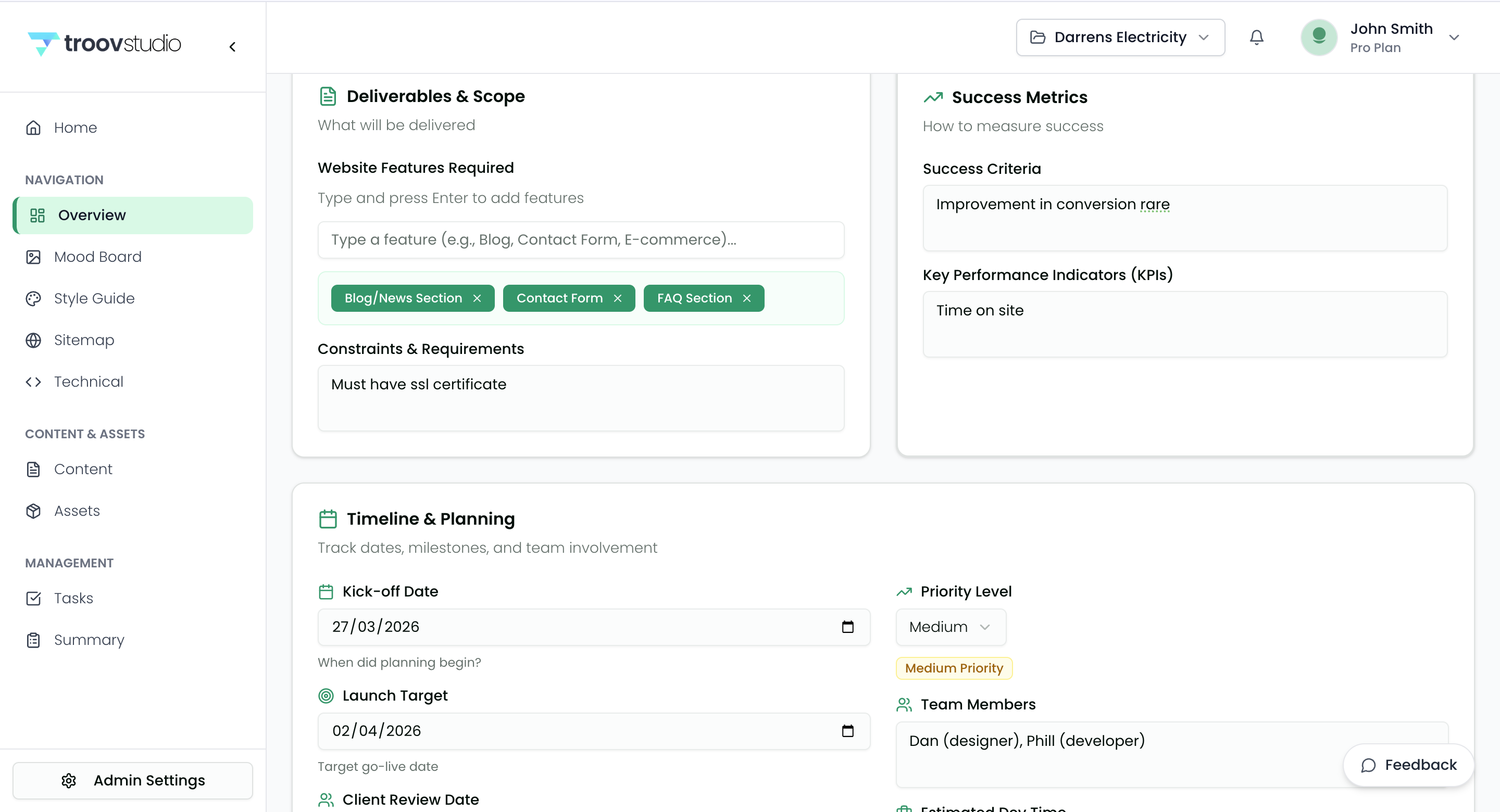The width and height of the screenshot is (1500, 812).
Task: Remove the FAQ Section tag
Action: click(746, 298)
